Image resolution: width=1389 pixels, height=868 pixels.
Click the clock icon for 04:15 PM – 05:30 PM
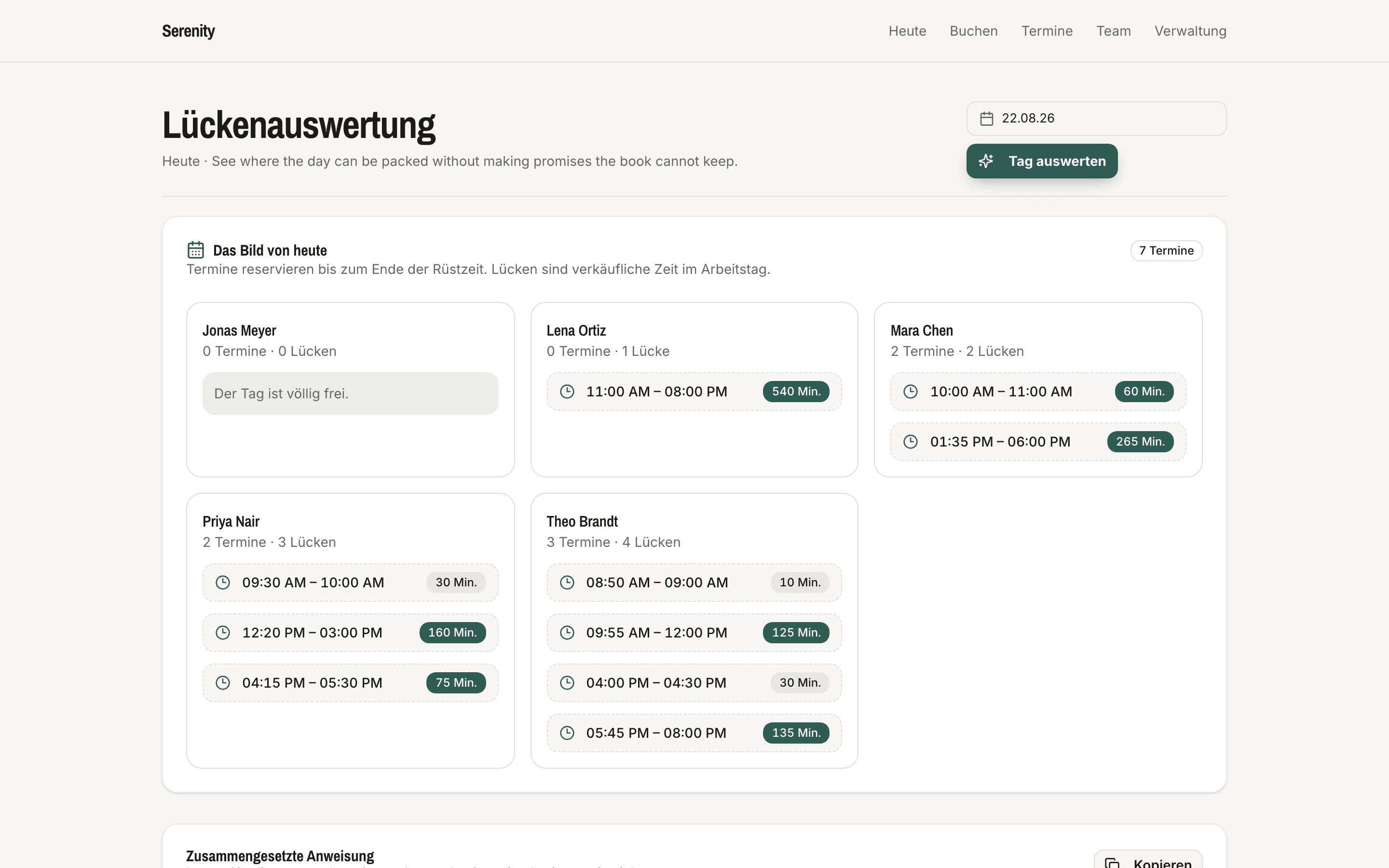[x=223, y=682]
